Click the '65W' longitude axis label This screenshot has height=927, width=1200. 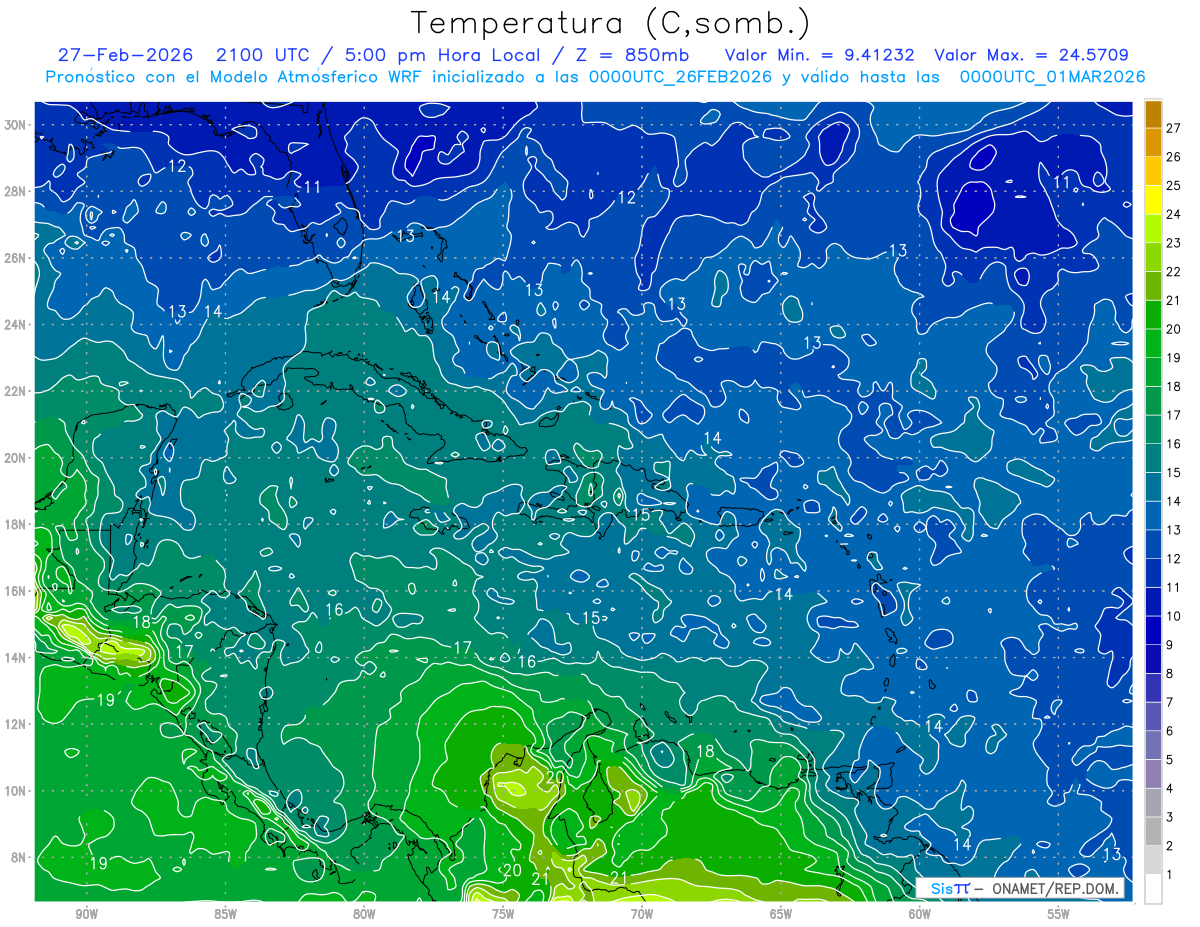tap(781, 914)
